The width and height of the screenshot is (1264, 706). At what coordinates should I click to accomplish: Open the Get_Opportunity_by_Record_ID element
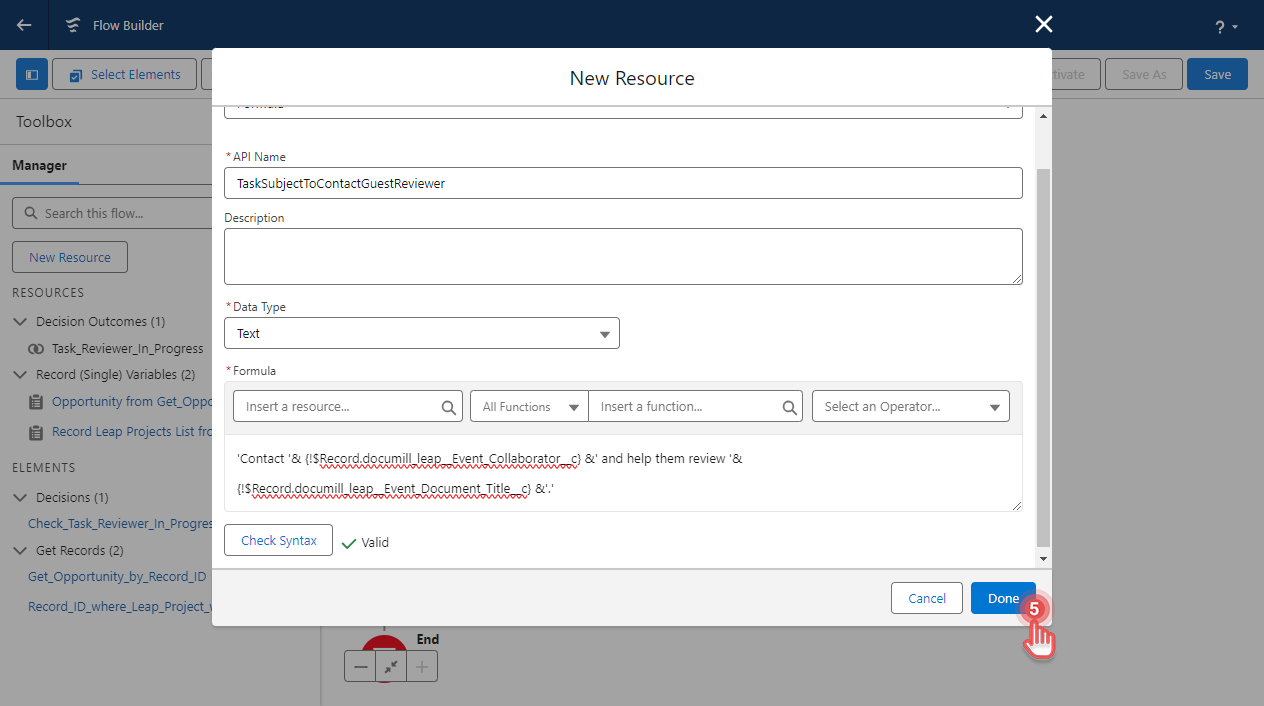[117, 576]
